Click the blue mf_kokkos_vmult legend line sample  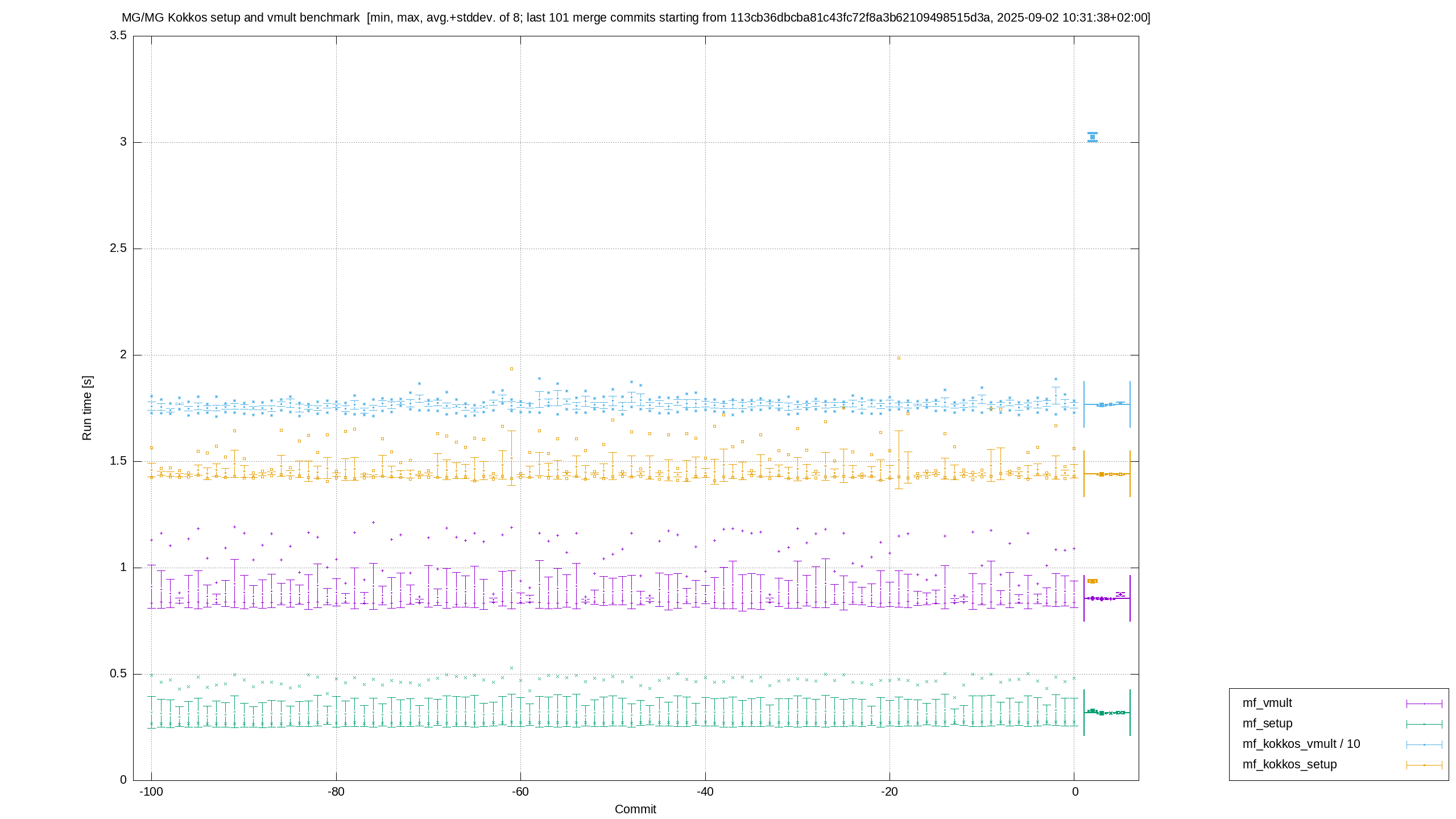coord(1424,744)
